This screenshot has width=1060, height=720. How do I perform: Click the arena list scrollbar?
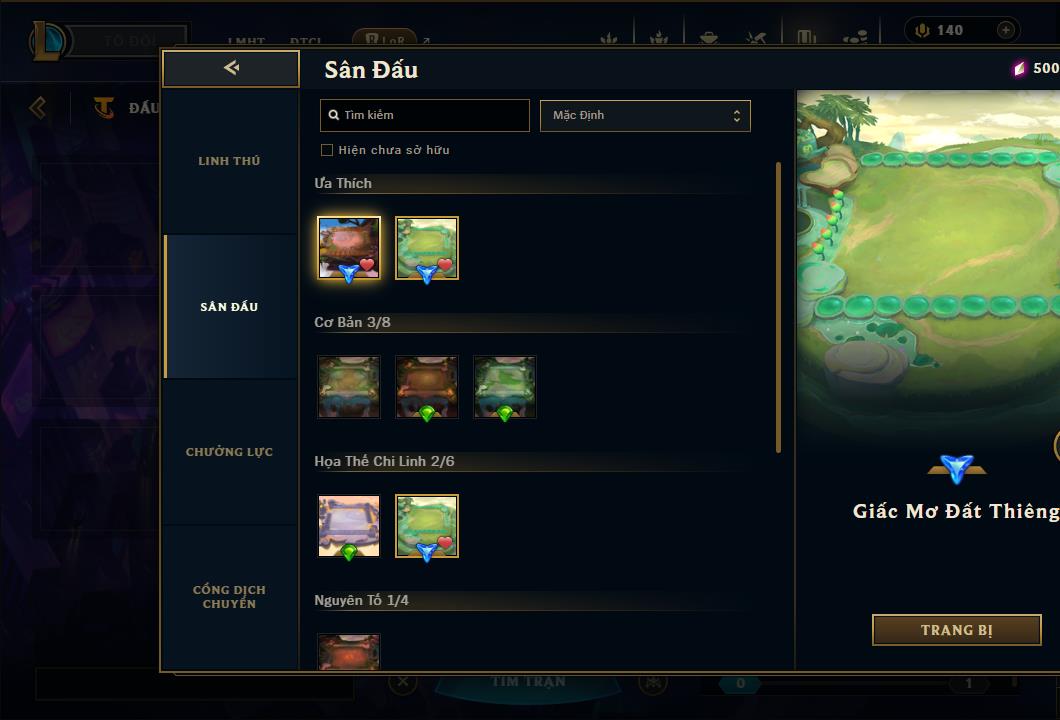tap(778, 308)
